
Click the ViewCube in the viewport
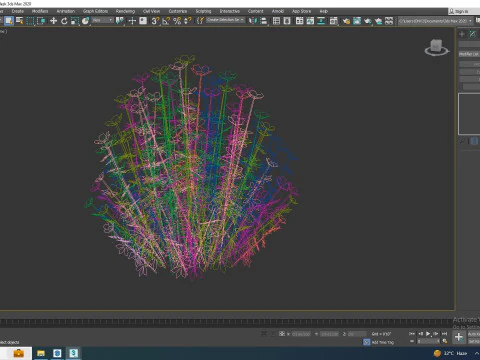click(x=436, y=47)
